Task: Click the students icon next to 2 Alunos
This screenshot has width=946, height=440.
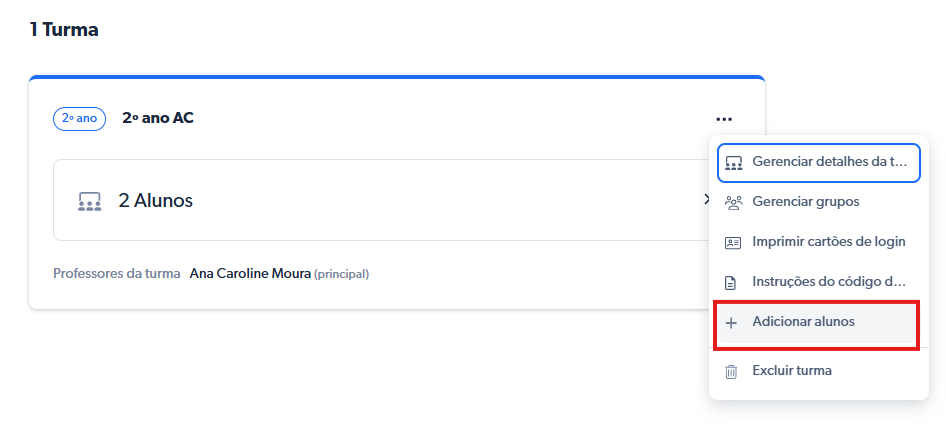Action: [x=90, y=201]
